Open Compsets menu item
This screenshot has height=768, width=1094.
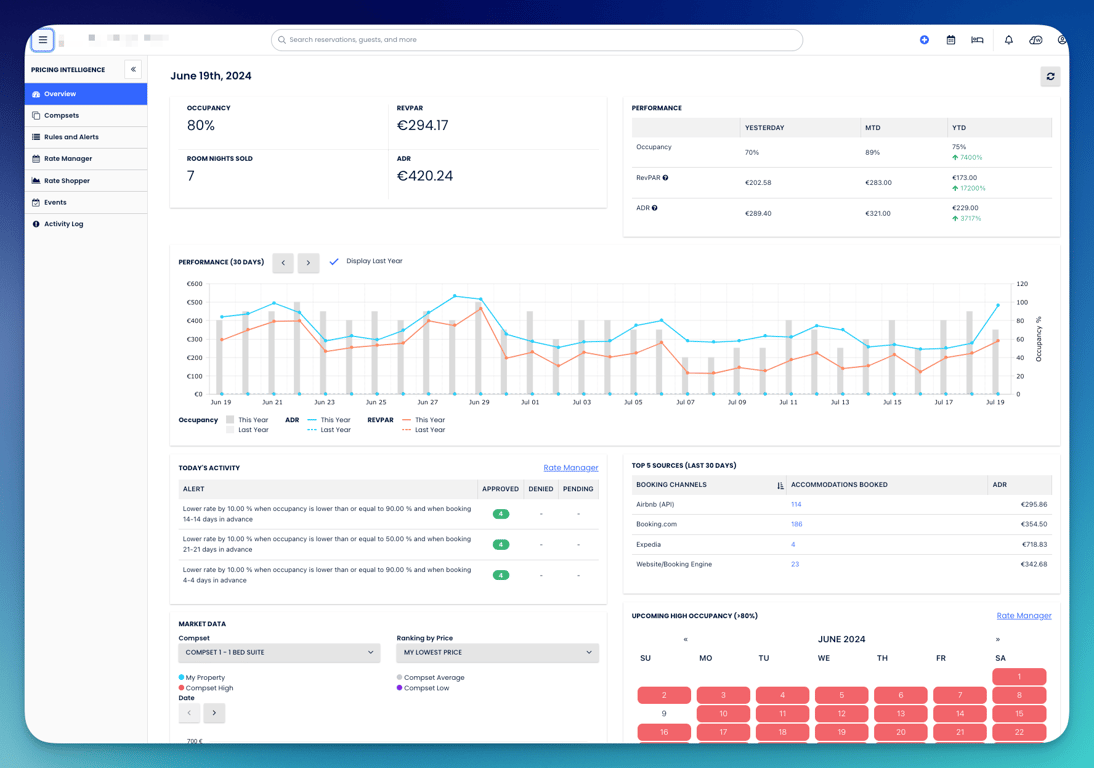86,115
